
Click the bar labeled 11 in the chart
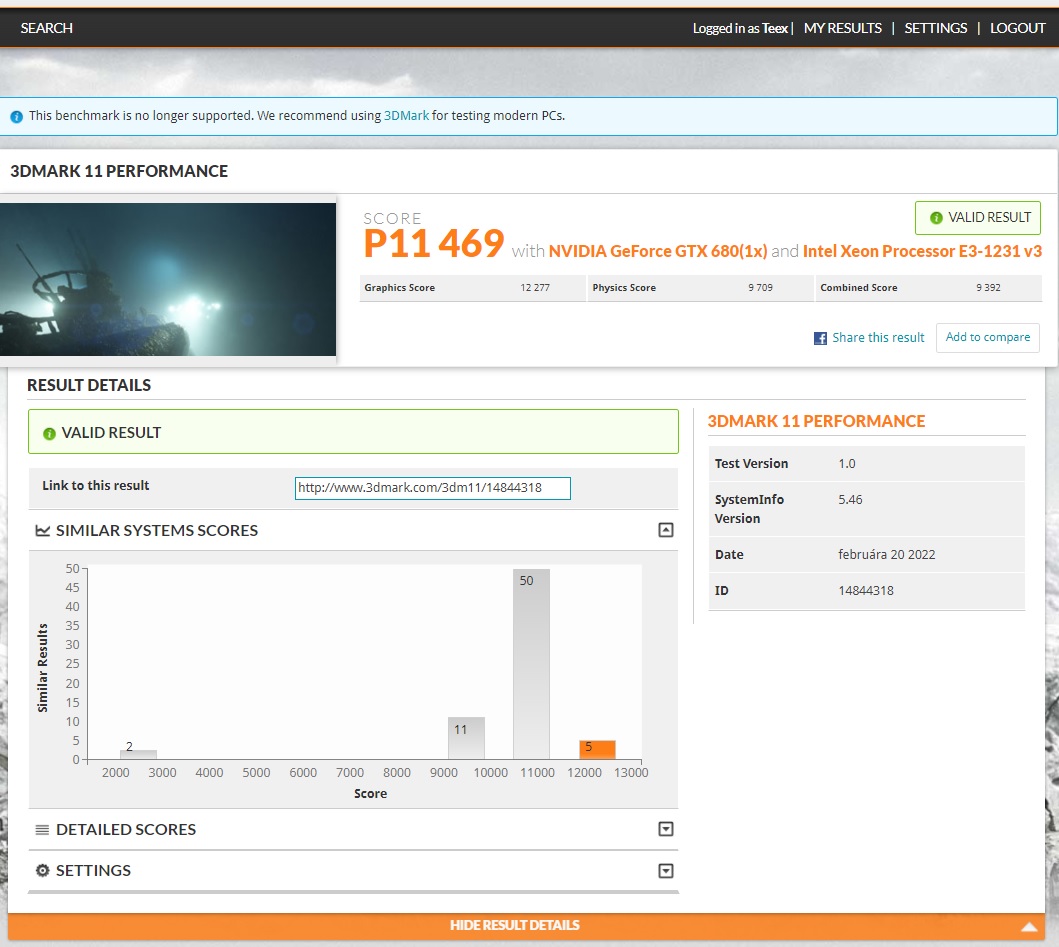pos(466,738)
